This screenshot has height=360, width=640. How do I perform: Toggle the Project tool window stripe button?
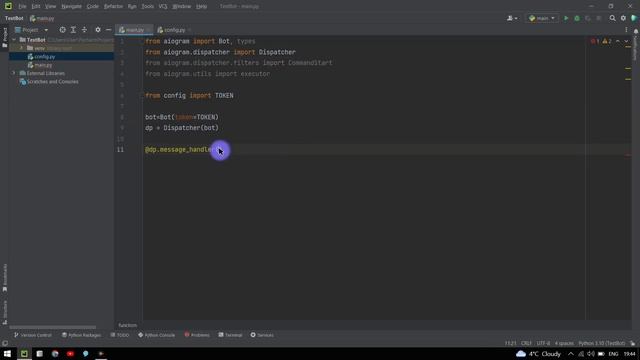5,38
